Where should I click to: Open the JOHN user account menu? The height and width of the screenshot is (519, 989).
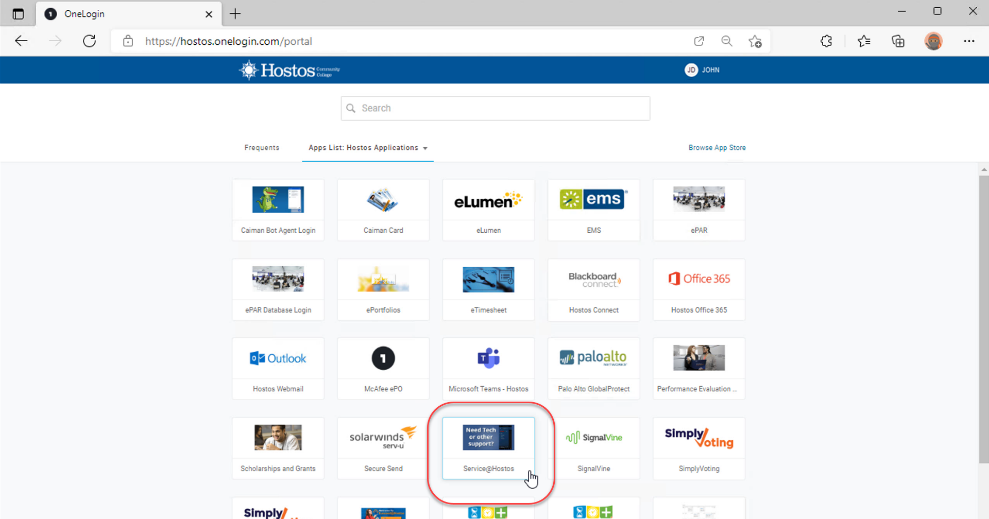pos(702,70)
